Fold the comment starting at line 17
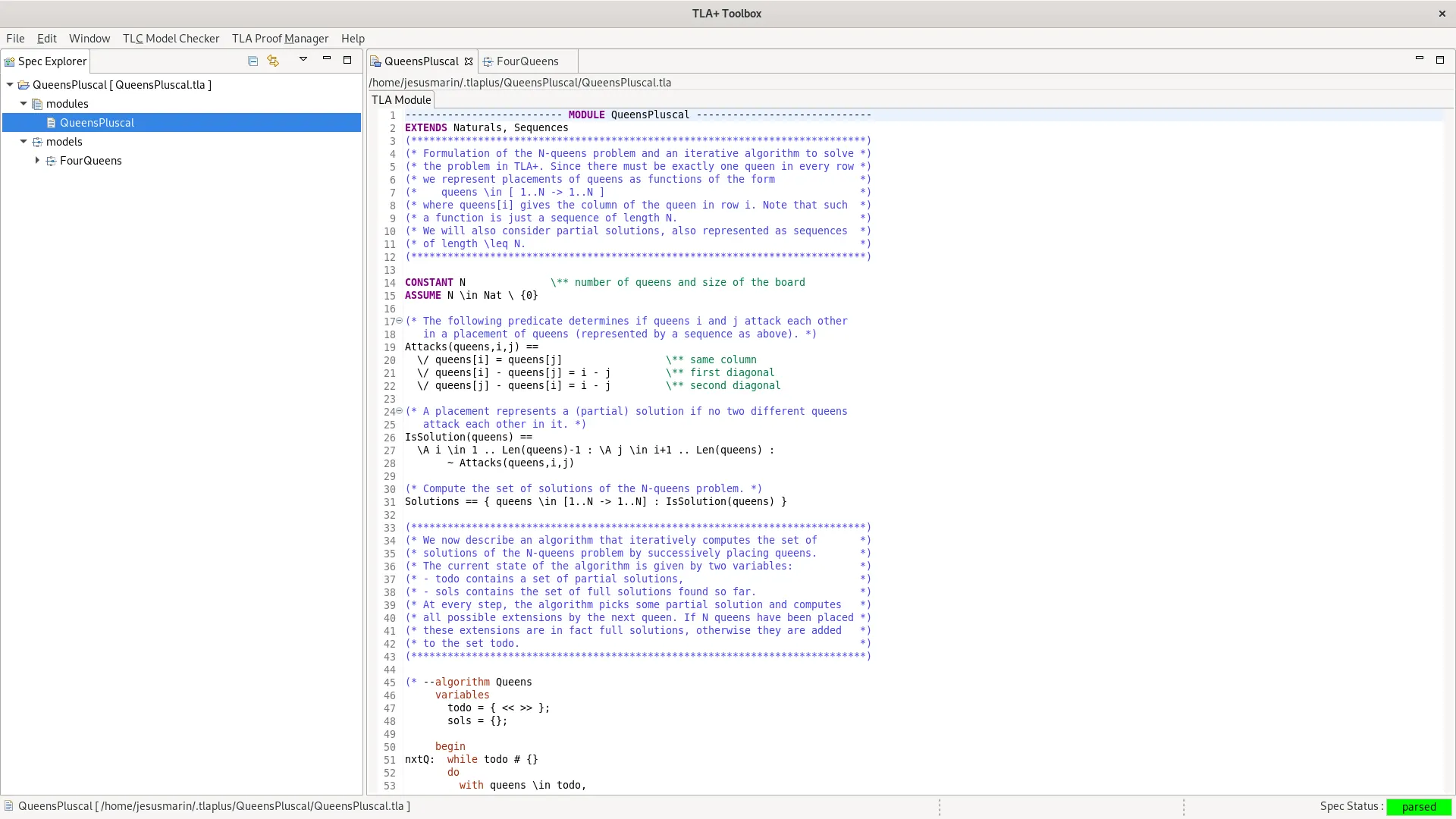Viewport: 1456px width, 819px height. coord(400,321)
